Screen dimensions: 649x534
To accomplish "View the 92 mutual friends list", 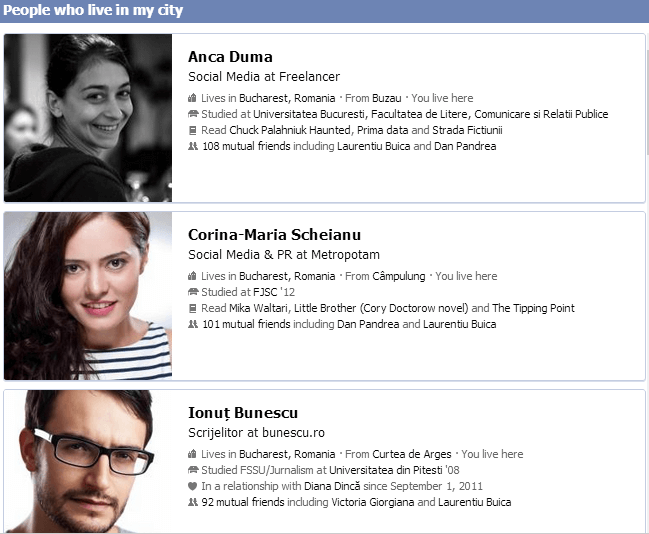I will (x=243, y=502).
